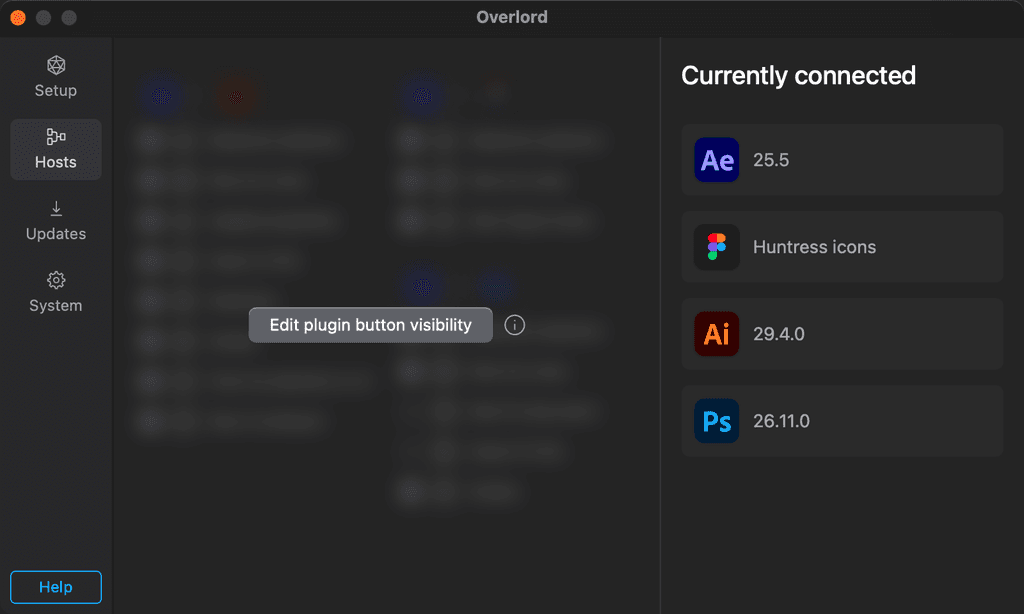Open the Updates download section
The image size is (1024, 614).
pyautogui.click(x=56, y=221)
